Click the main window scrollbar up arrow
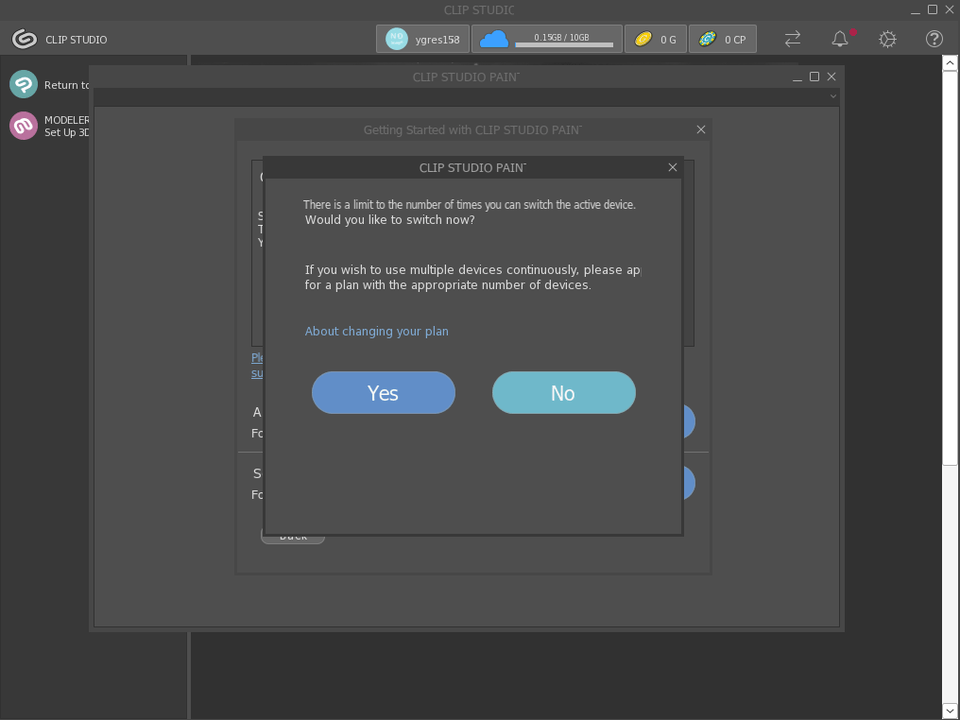Viewport: 960px width, 720px height. click(x=950, y=62)
